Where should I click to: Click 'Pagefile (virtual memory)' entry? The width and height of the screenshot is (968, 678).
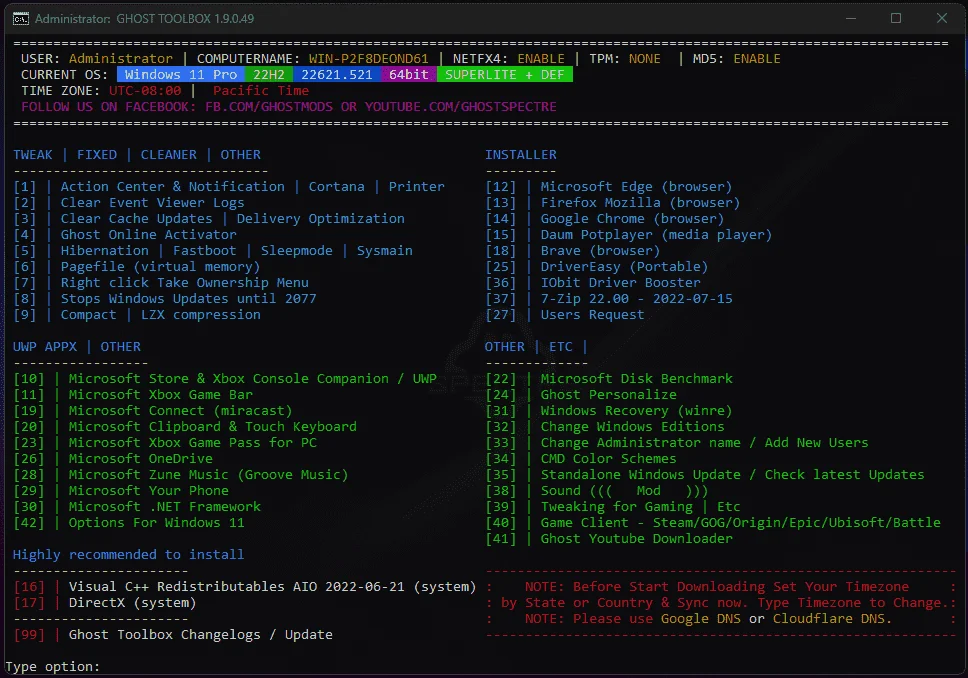pos(161,267)
